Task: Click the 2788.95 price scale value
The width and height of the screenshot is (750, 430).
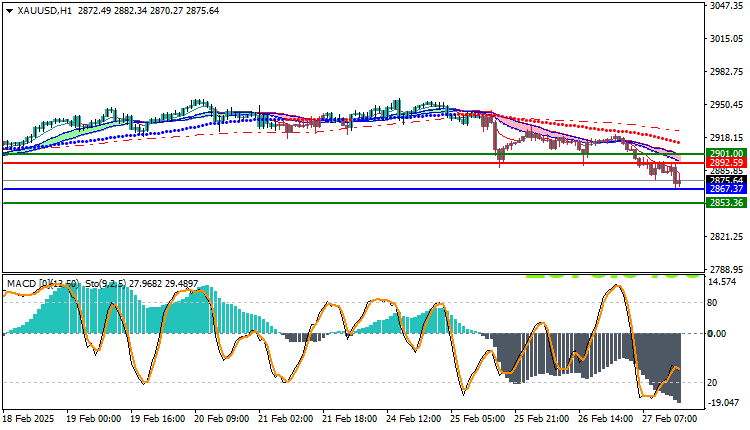Action: click(726, 270)
